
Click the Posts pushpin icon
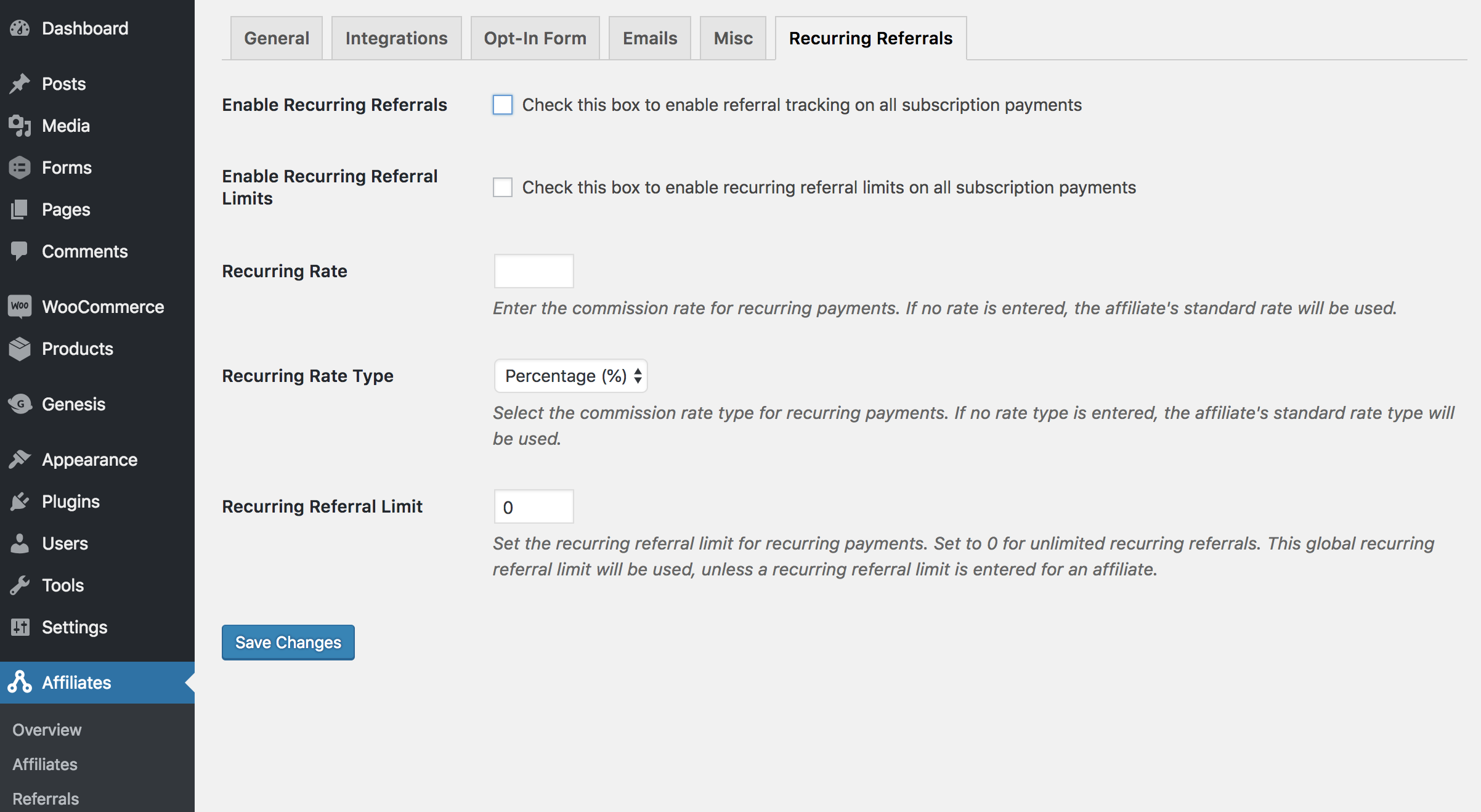pos(20,84)
